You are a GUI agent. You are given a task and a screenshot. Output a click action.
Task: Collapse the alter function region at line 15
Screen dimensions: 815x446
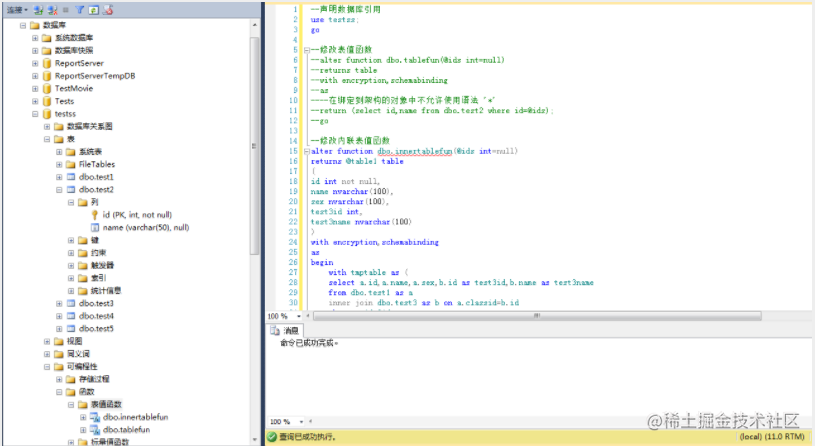tap(307, 152)
